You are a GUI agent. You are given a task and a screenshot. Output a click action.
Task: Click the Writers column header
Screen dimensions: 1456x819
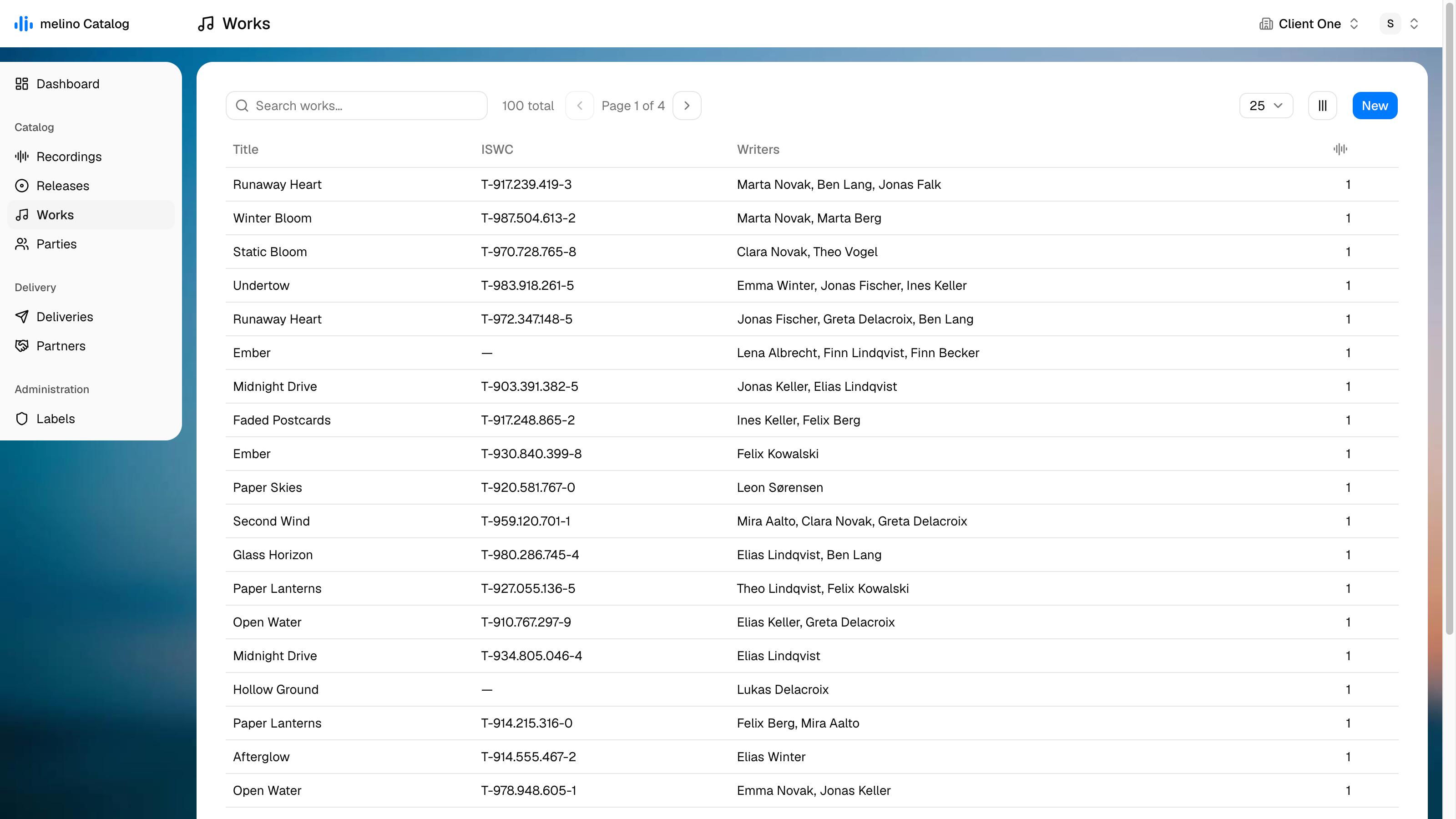pos(758,150)
